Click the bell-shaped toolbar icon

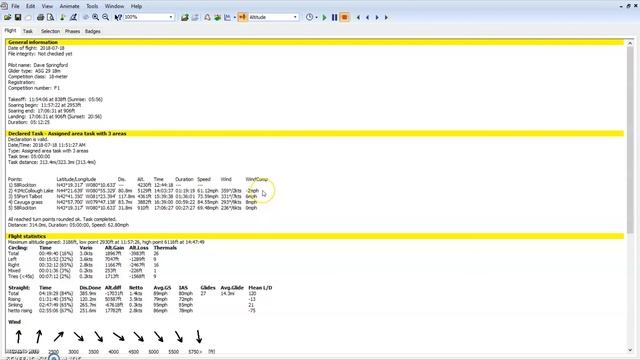(207, 17)
